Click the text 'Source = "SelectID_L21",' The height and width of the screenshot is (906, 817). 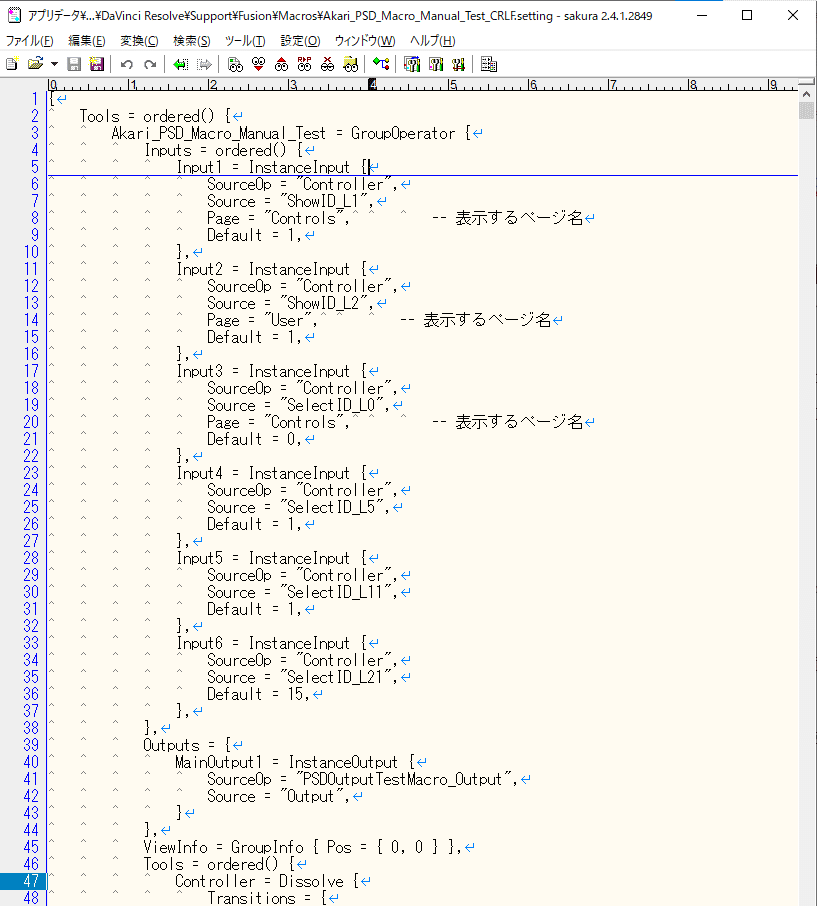pos(303,677)
